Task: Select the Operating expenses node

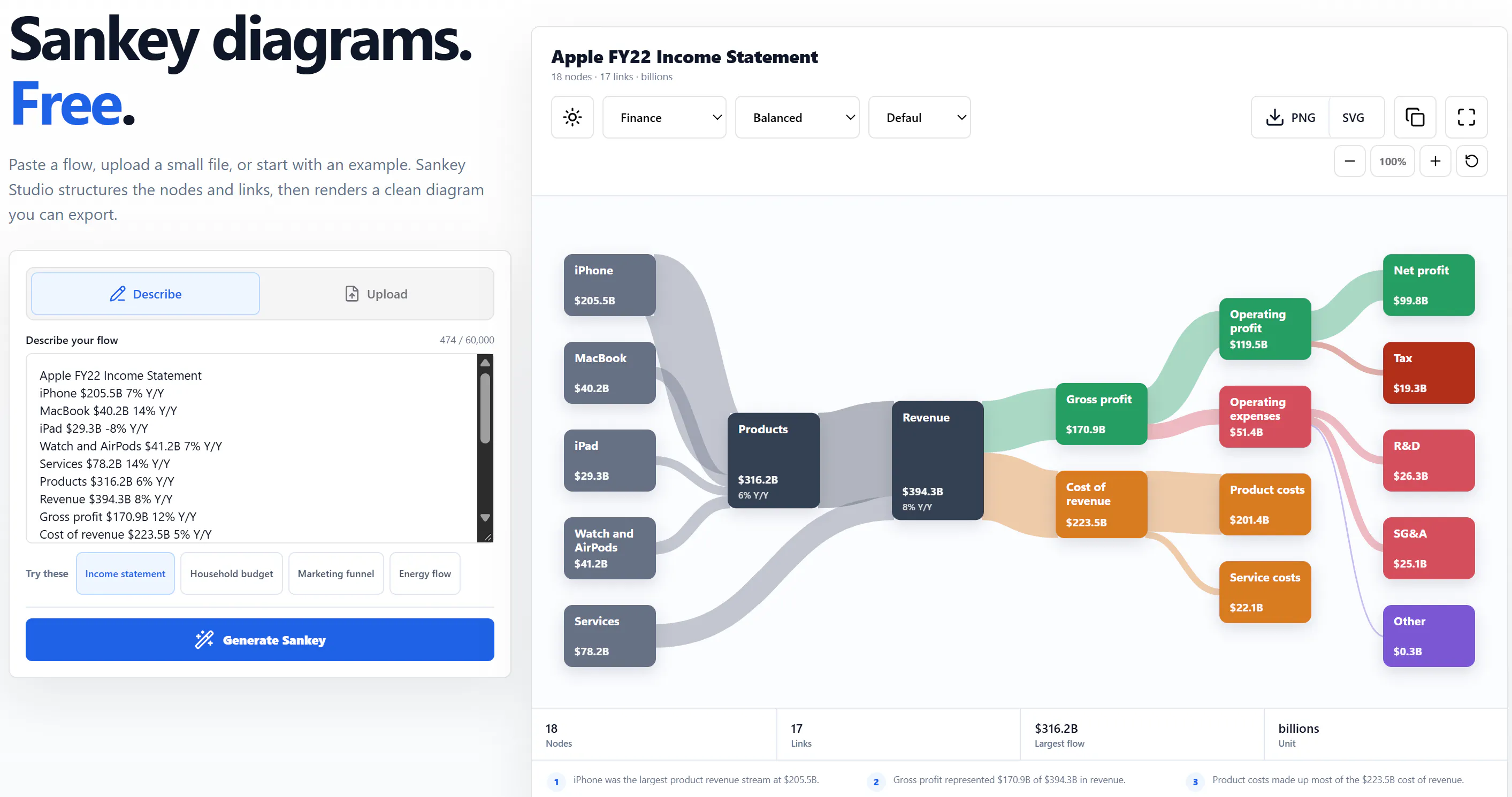Action: coord(1265,417)
